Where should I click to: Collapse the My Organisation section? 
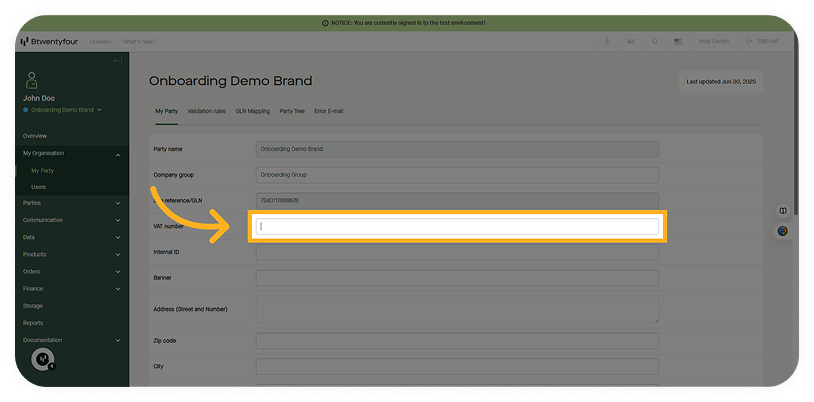118,154
